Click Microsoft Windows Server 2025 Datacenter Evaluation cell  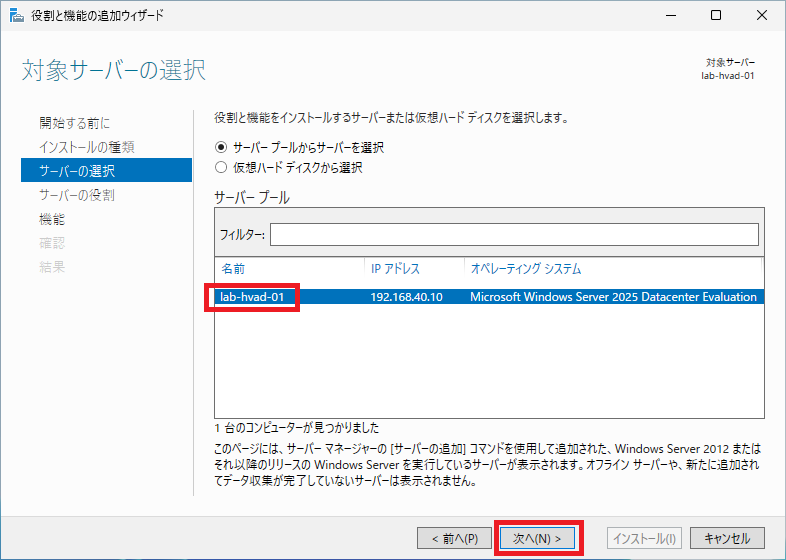point(613,297)
